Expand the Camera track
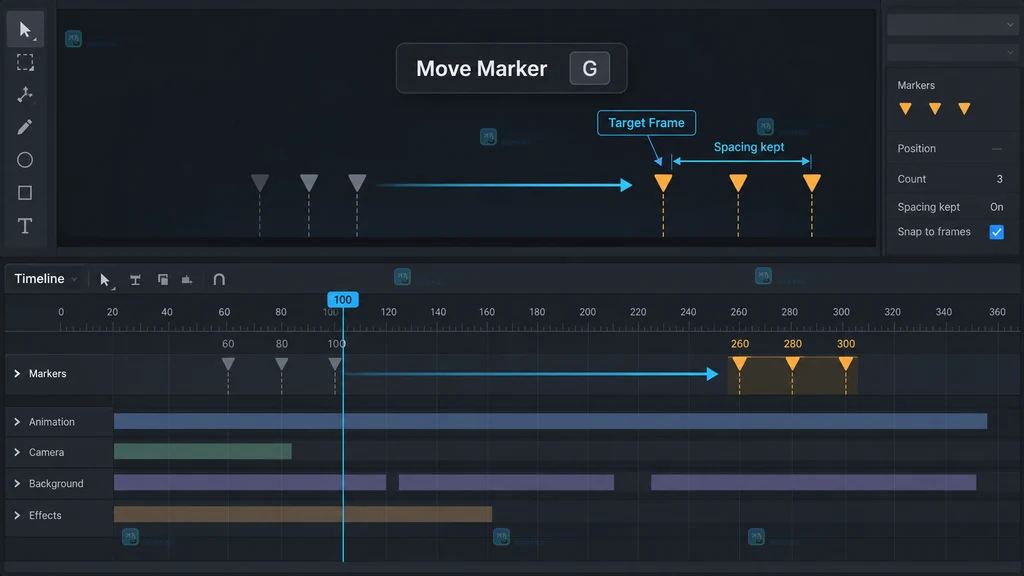Viewport: 1024px width, 576px height. click(17, 452)
